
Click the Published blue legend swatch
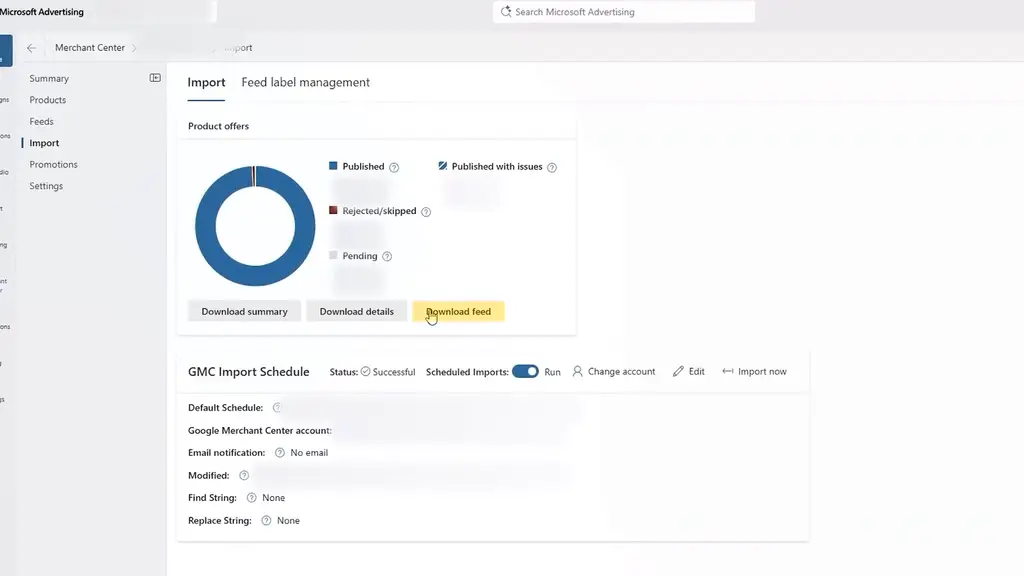[x=333, y=166]
